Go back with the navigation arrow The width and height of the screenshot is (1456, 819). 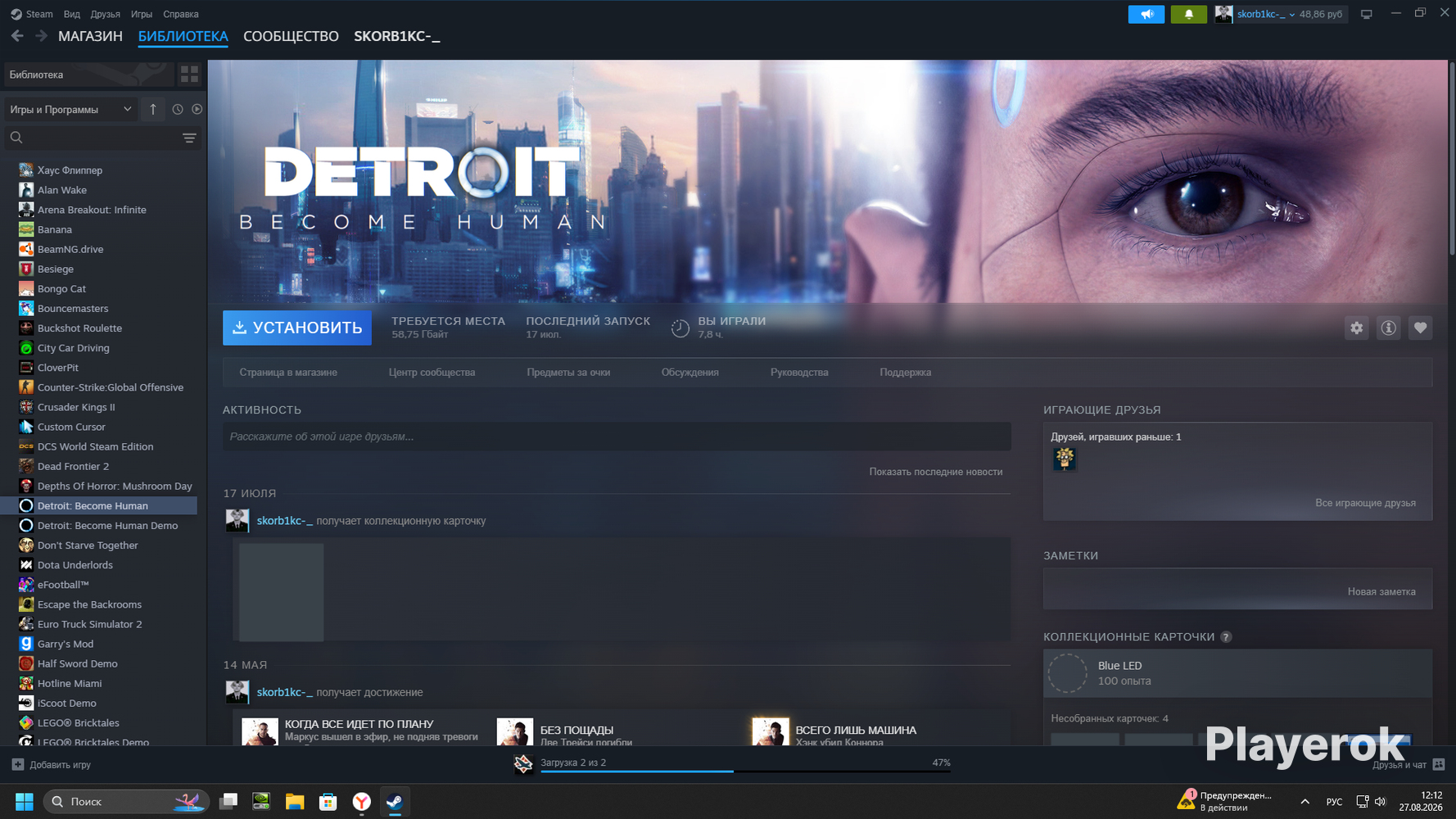point(17,36)
